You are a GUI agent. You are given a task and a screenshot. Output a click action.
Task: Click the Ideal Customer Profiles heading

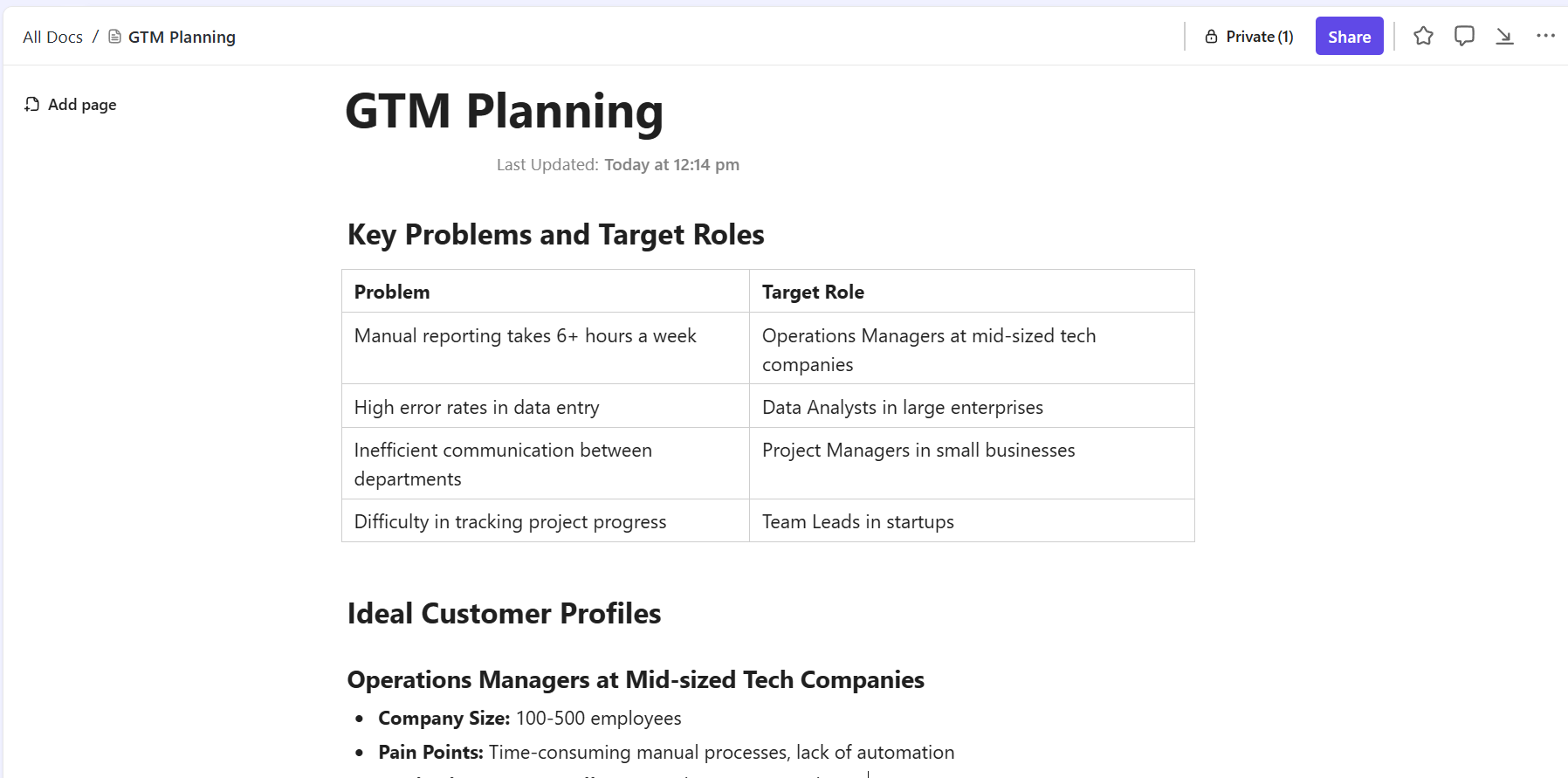(x=505, y=613)
